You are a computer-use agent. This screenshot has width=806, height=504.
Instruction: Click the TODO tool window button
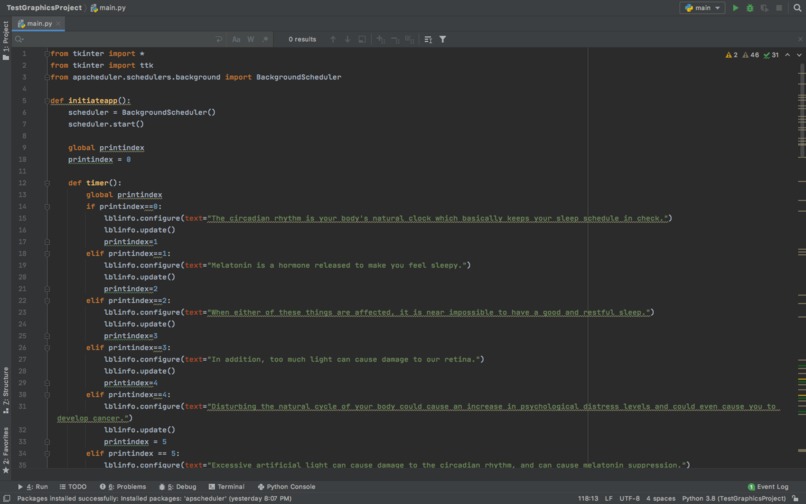coord(73,487)
